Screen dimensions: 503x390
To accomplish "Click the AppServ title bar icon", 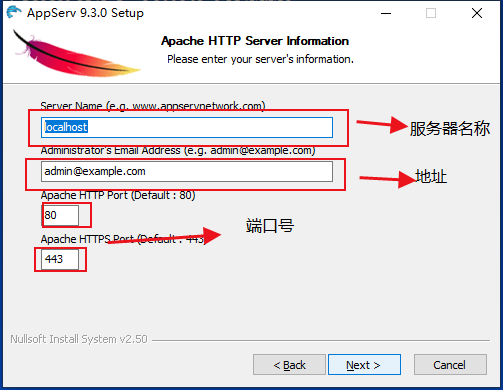I will tap(14, 12).
